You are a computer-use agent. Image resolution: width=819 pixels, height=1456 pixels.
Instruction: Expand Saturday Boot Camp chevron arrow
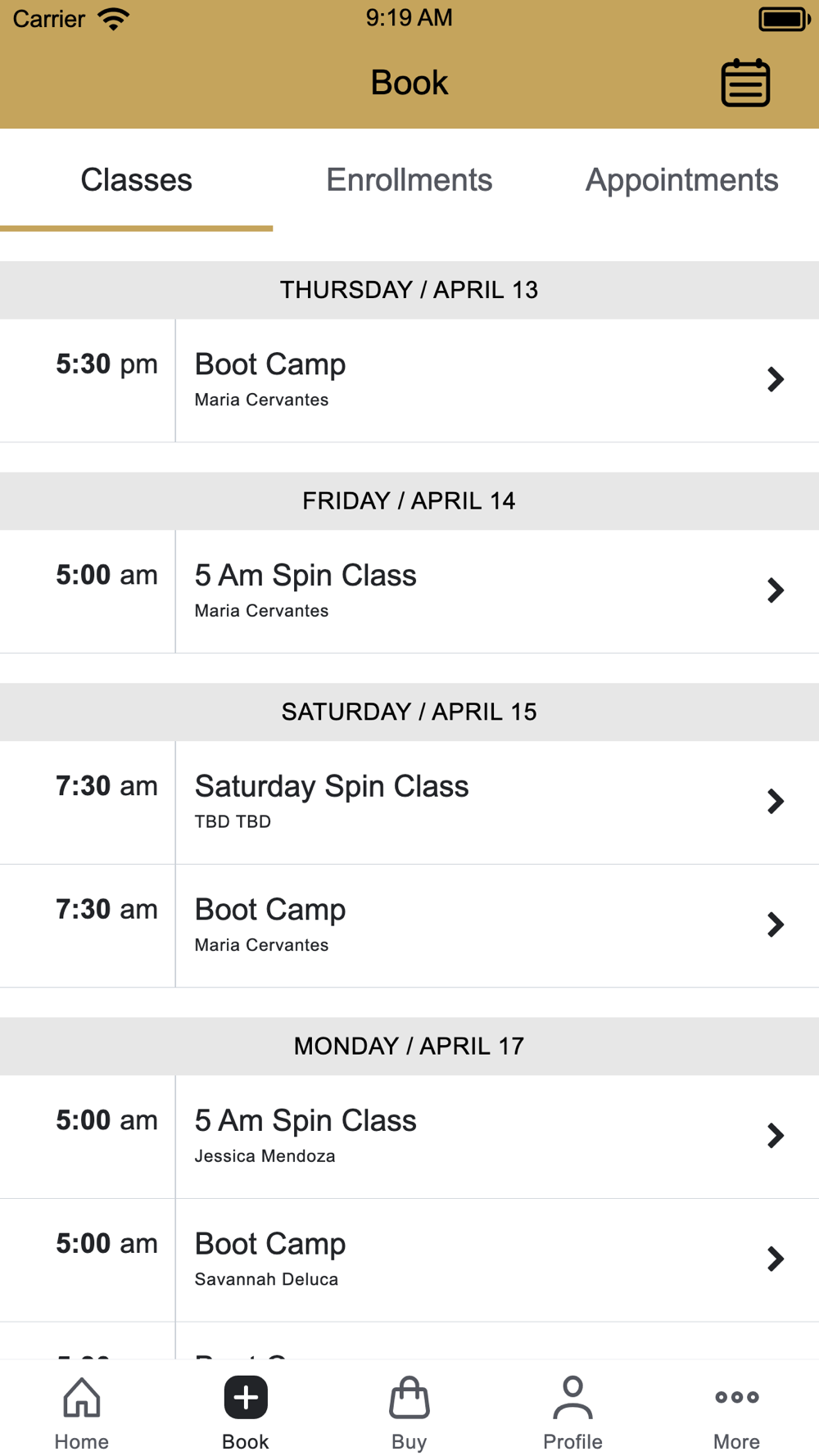[x=775, y=925]
